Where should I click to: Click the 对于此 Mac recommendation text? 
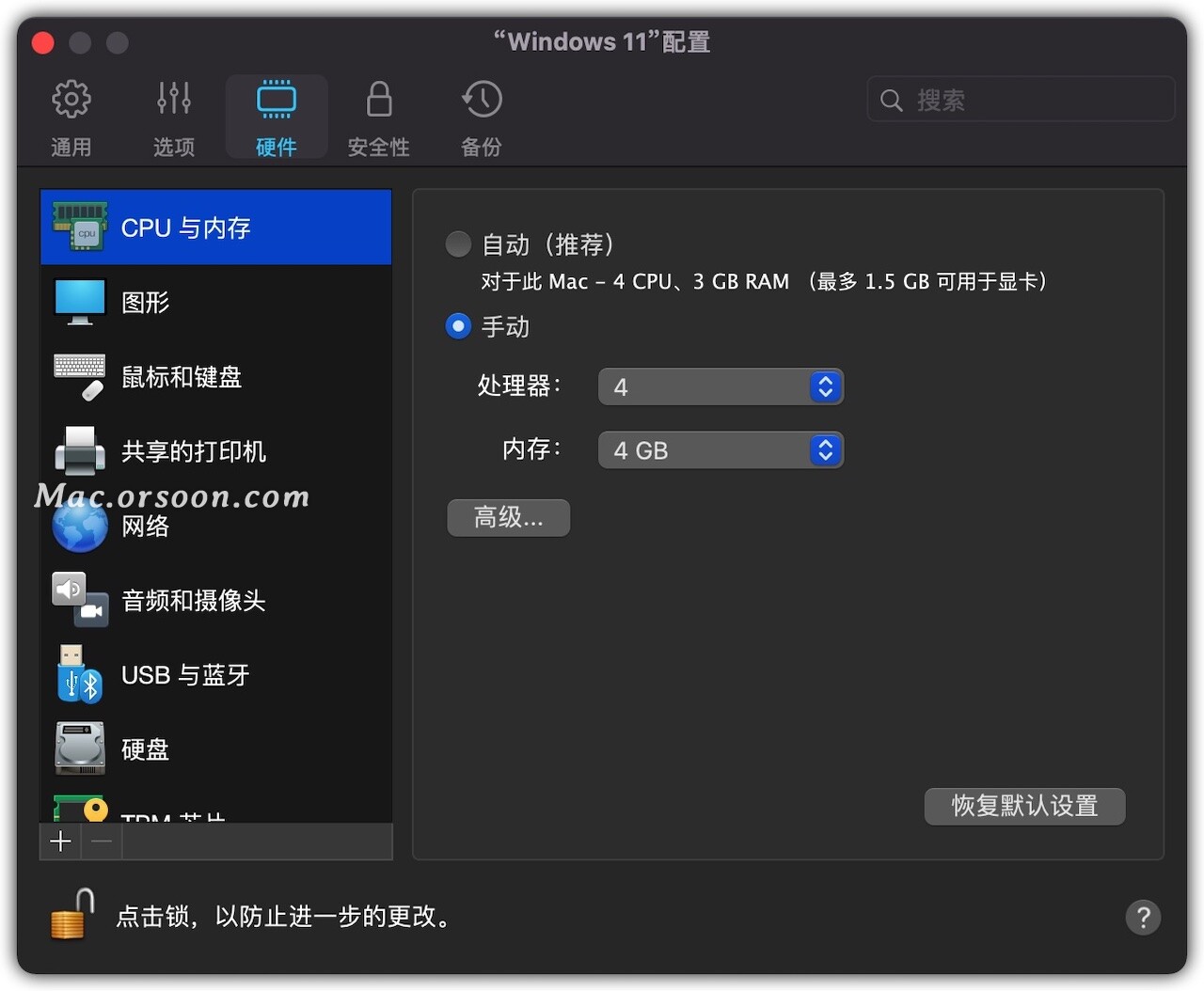(x=764, y=281)
